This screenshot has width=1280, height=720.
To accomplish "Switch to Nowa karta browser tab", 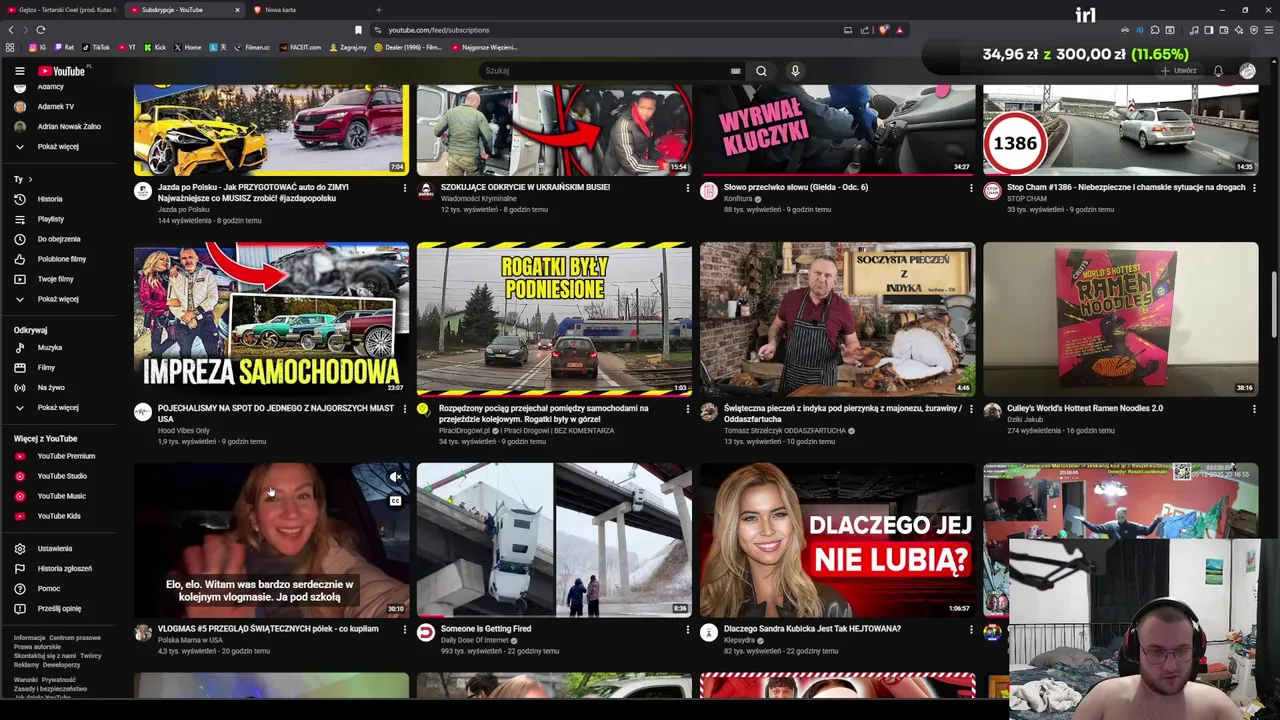I will coord(305,10).
